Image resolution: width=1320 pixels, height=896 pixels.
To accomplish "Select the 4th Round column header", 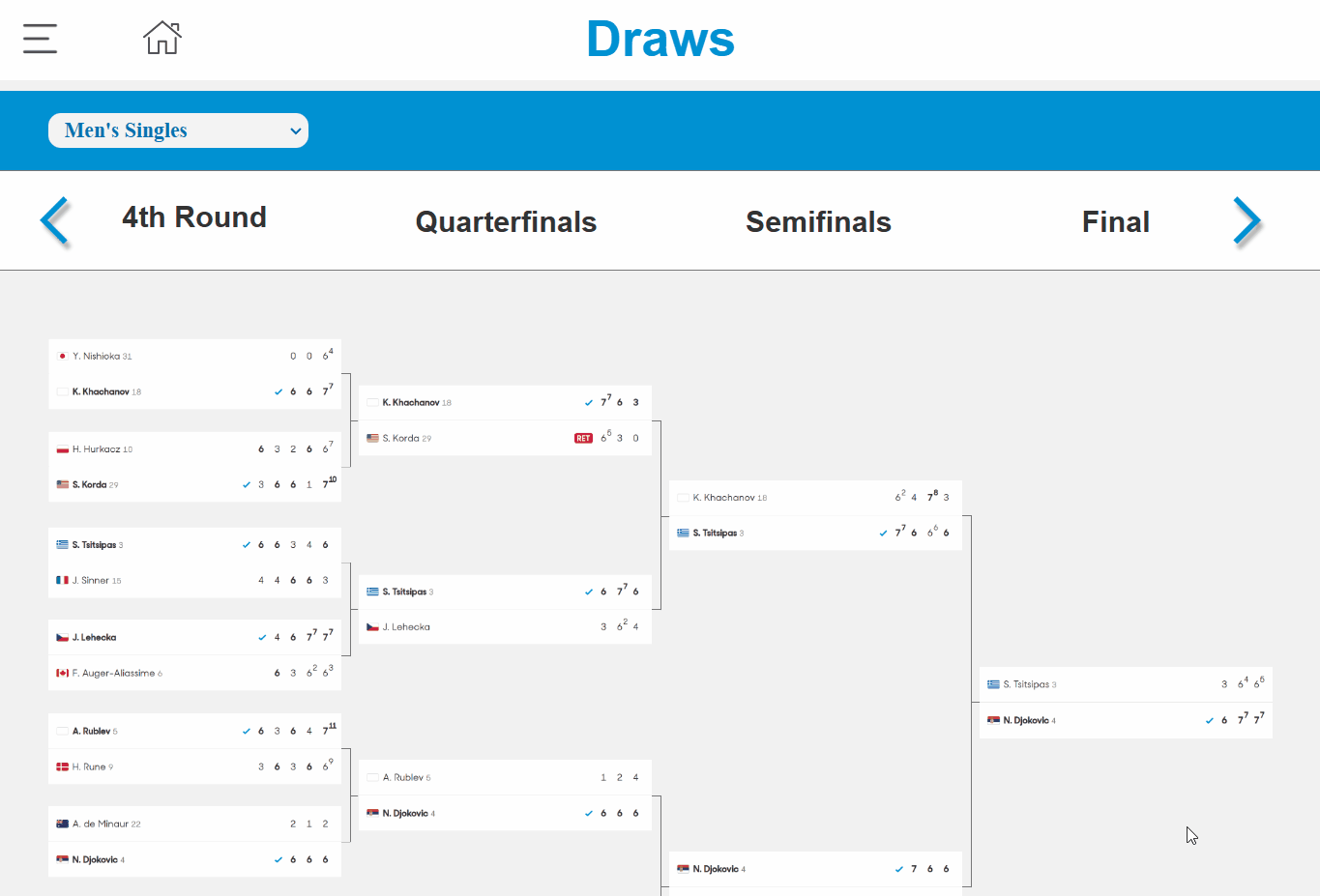I will [194, 217].
